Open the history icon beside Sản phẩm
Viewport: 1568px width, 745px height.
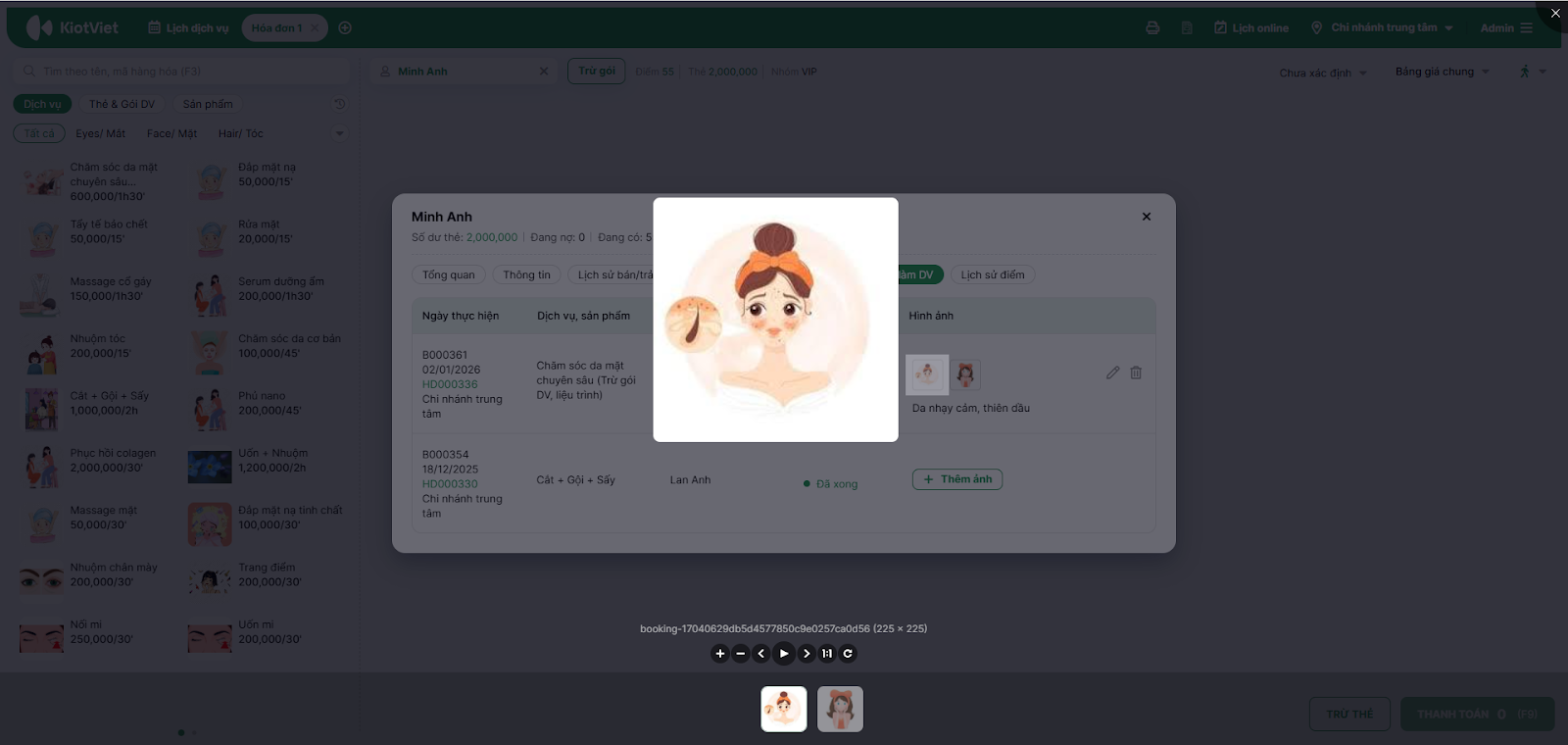tap(339, 104)
